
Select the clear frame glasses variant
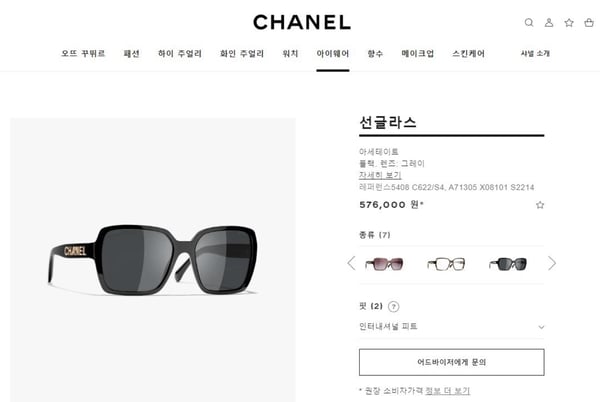446,264
